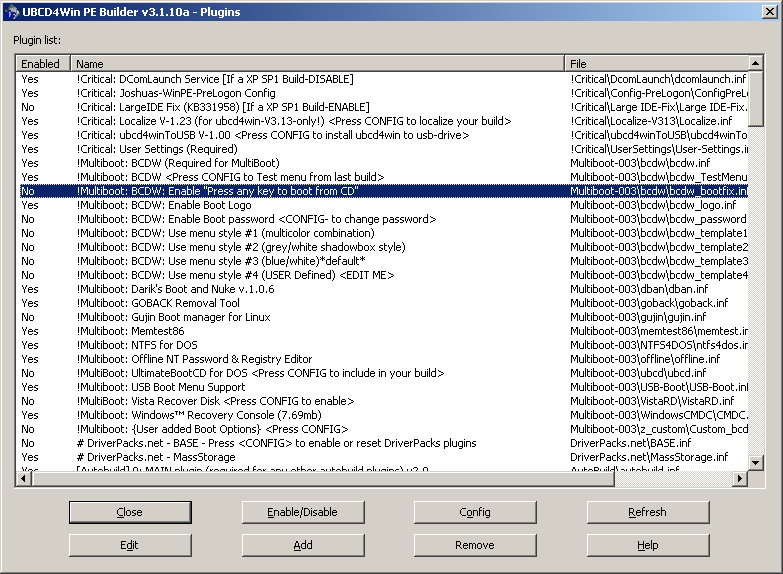The height and width of the screenshot is (574, 783).
Task: Click file path Multiboot-003\bcdw\bcdw_logo.inf
Action: pyautogui.click(x=653, y=205)
